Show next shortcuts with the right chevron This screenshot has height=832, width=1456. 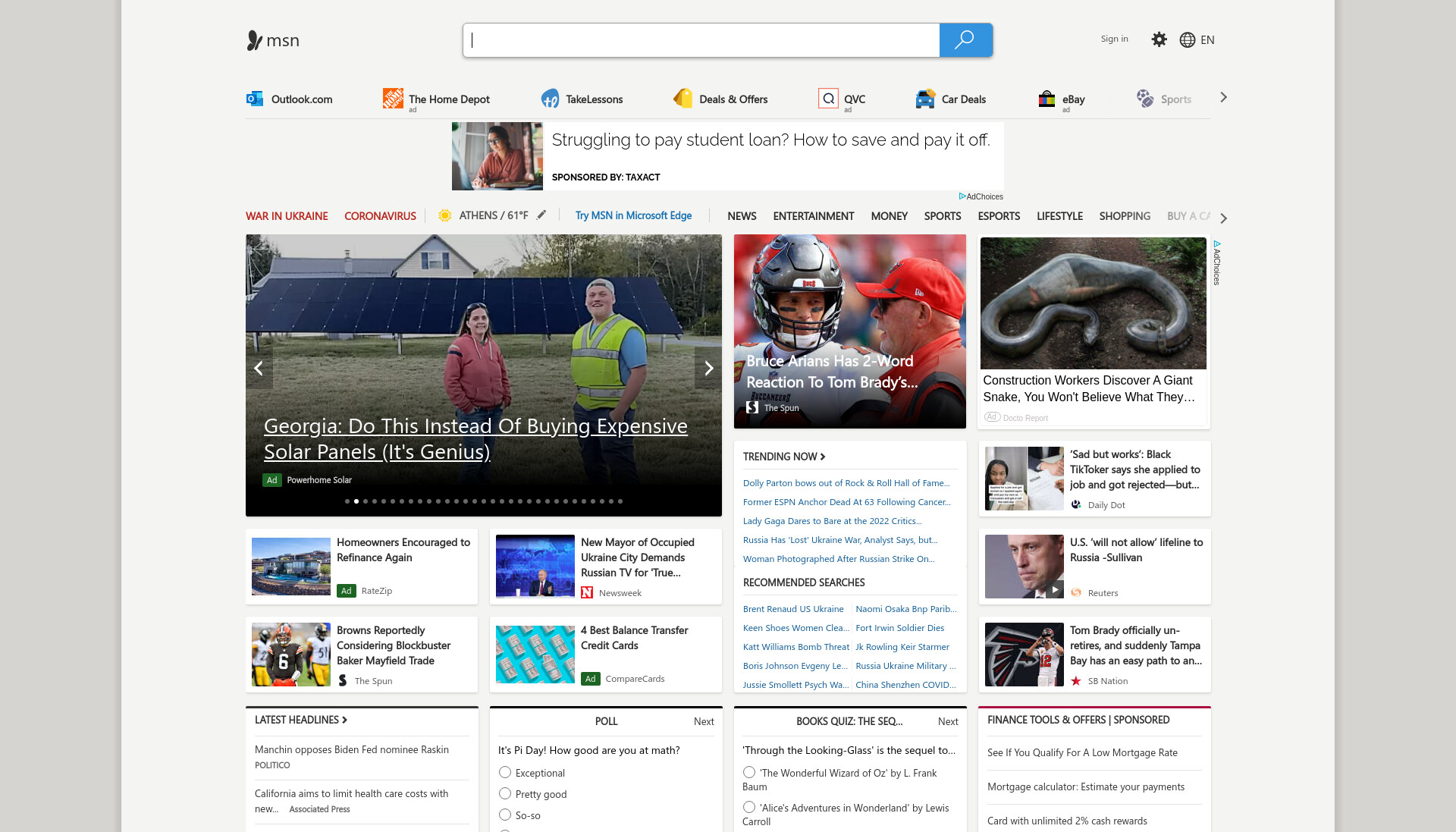point(1223,97)
